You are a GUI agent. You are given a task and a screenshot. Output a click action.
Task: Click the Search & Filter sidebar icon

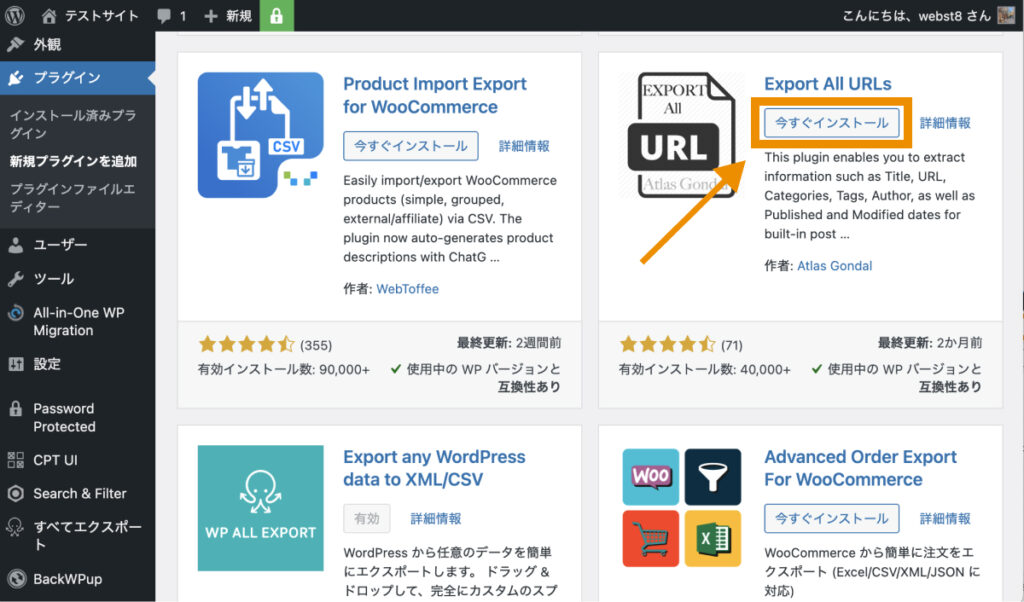(17, 493)
